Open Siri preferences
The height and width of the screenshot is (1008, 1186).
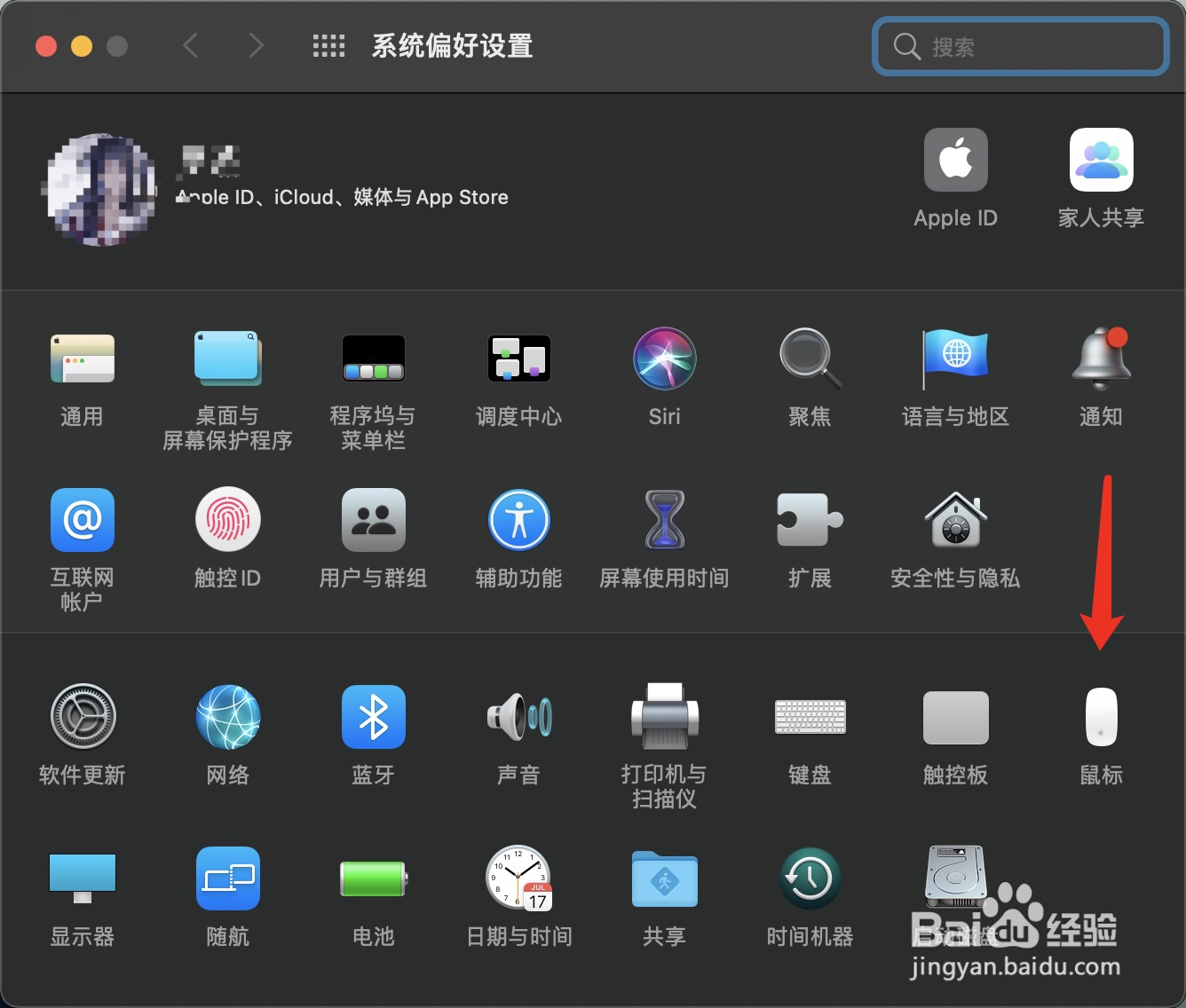click(664, 358)
